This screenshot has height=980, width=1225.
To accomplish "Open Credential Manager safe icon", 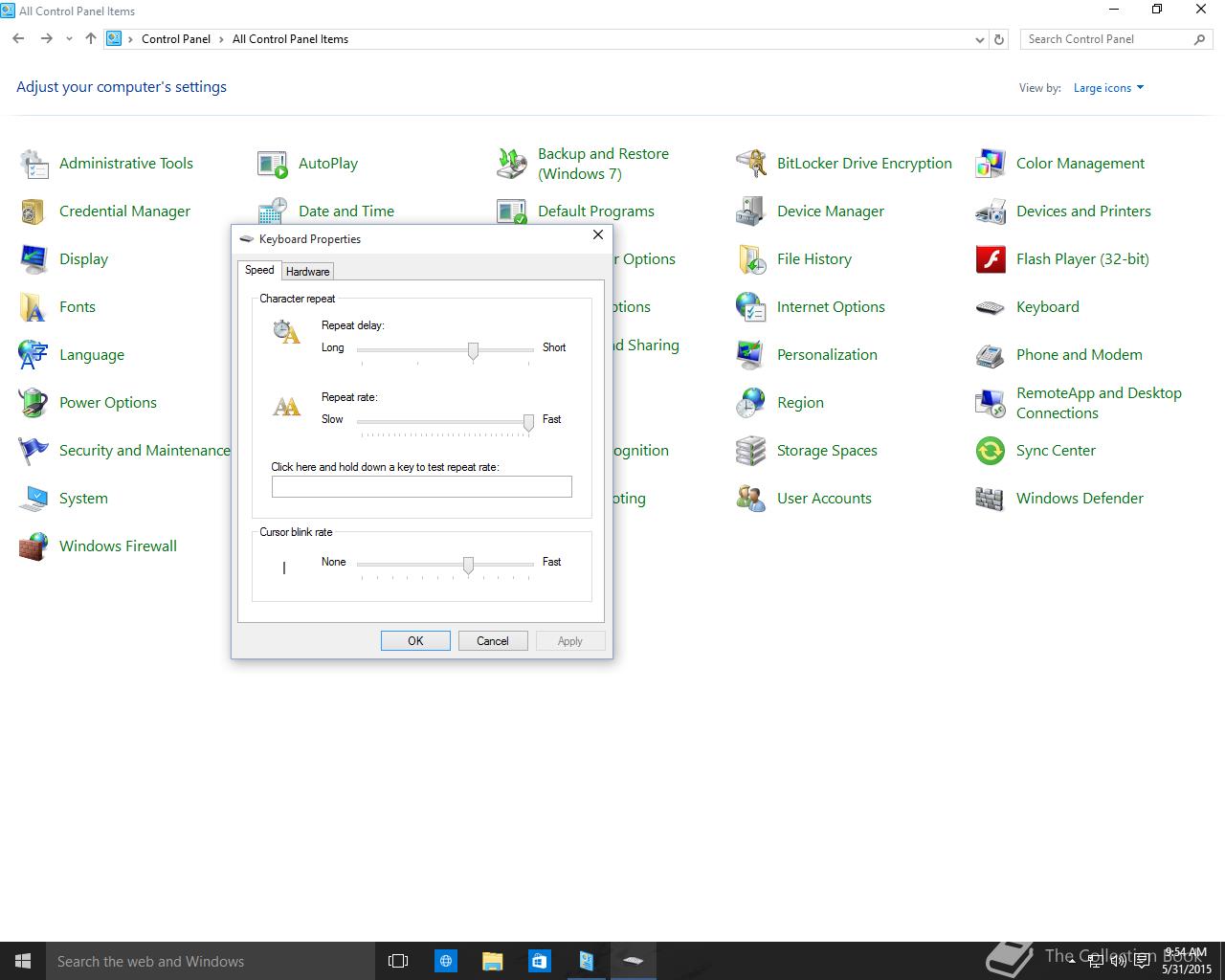I will click(x=33, y=212).
